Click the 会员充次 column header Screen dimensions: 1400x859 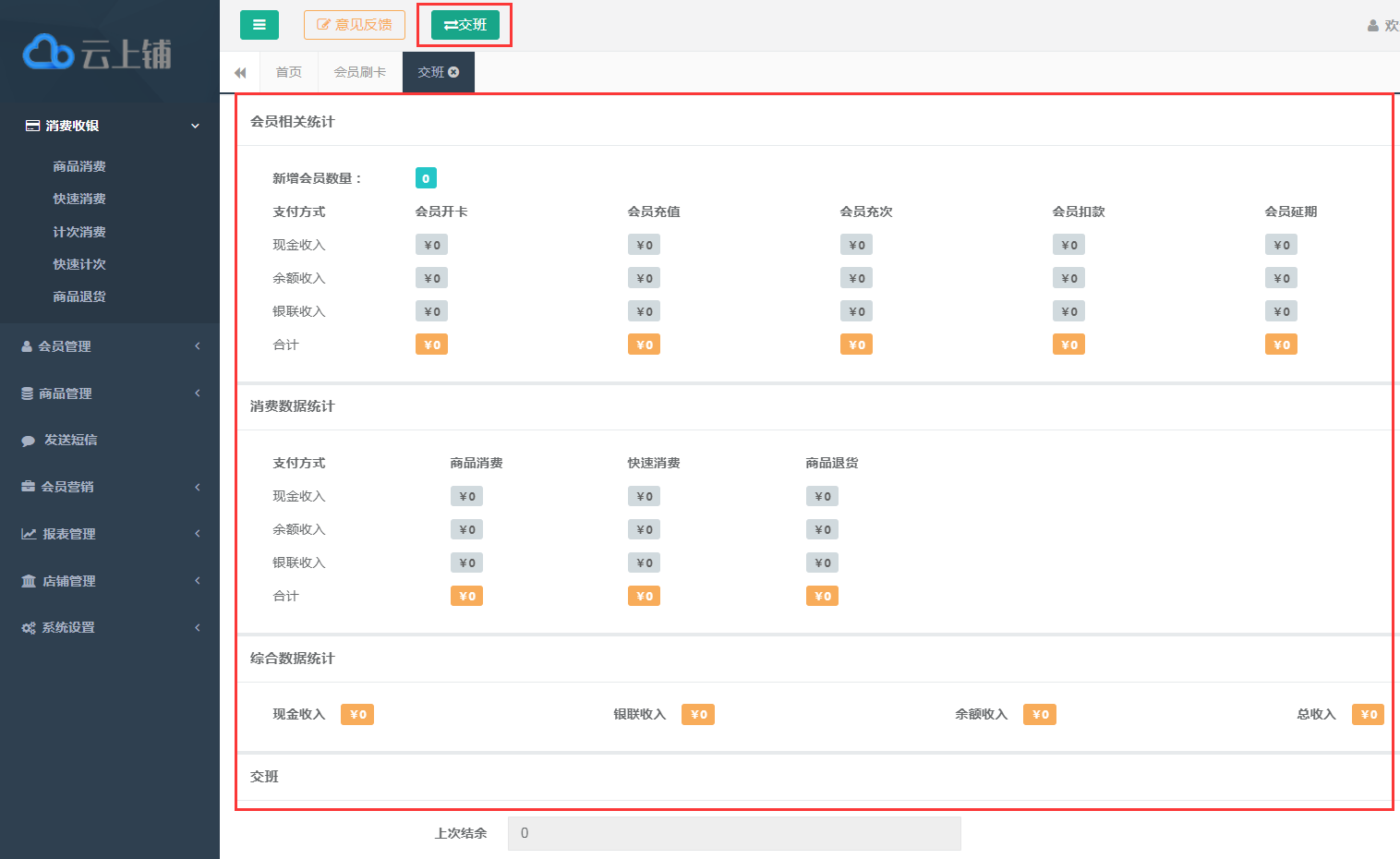(866, 212)
